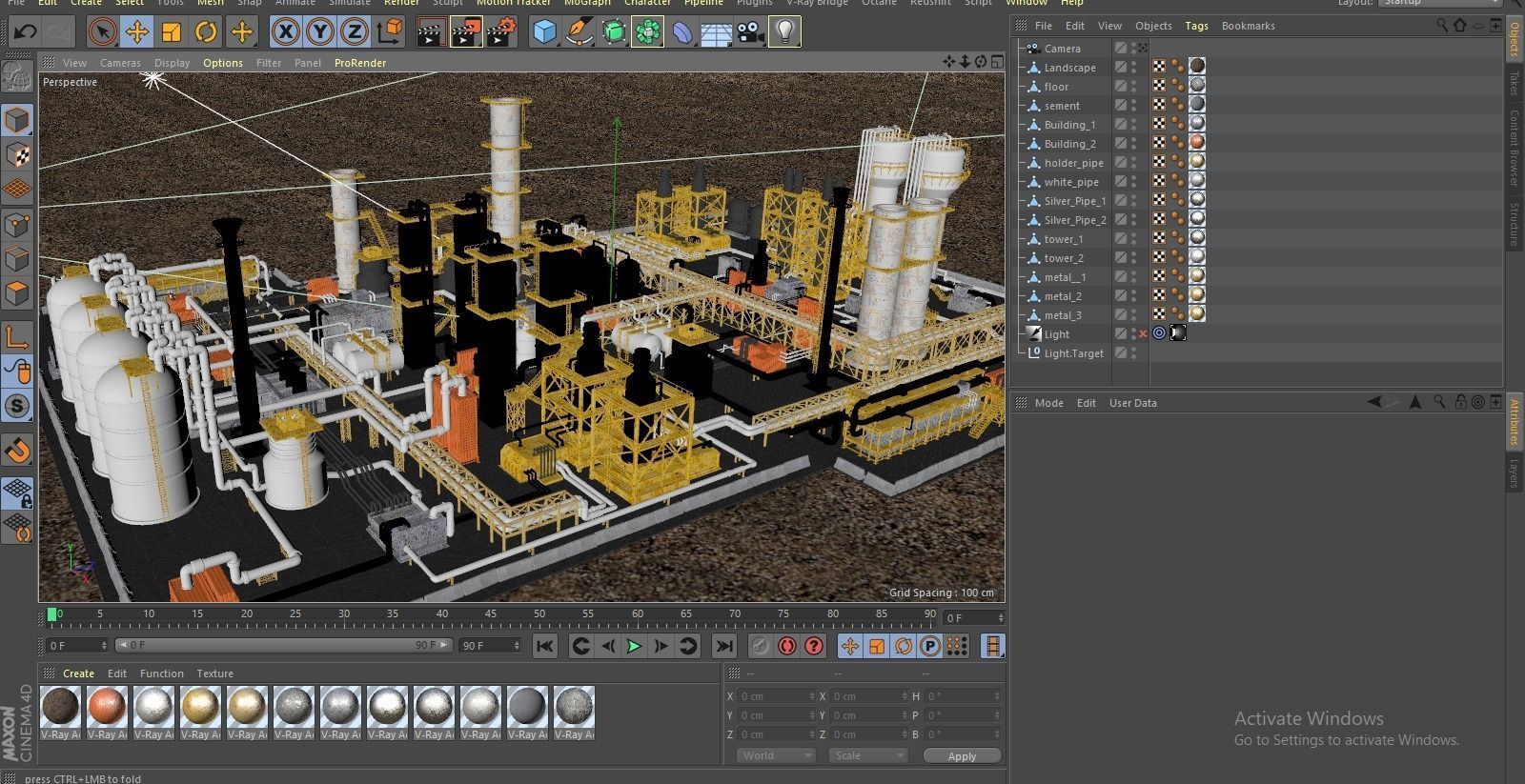Select Silver_Pipe_1 object
Screen dimensions: 1525x784
[1074, 201]
